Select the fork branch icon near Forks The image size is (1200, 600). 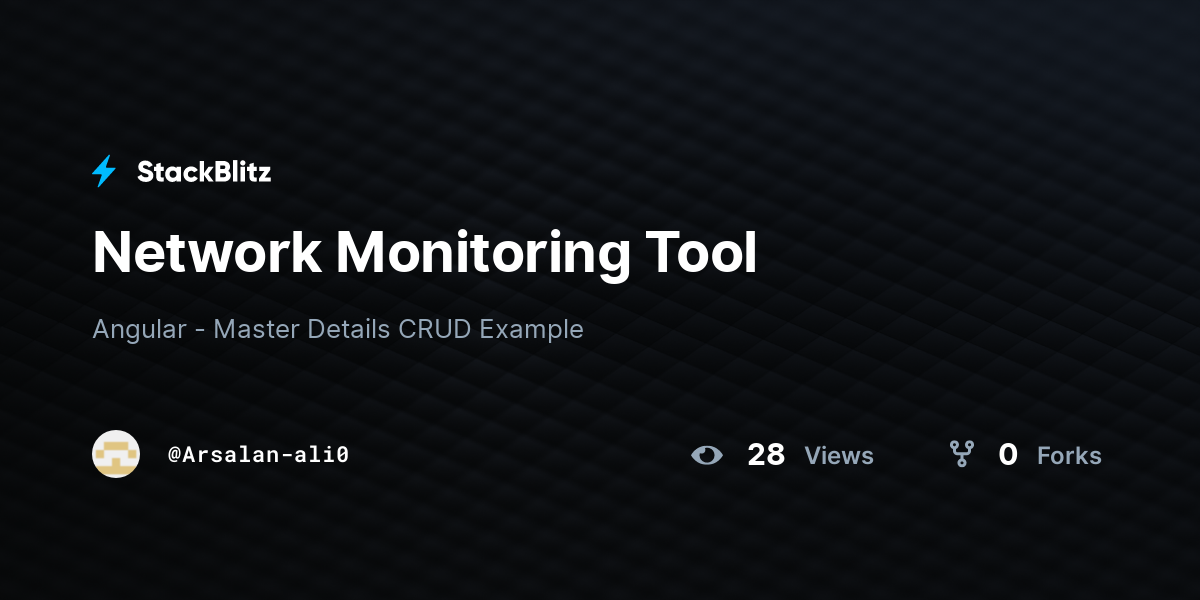click(961, 454)
